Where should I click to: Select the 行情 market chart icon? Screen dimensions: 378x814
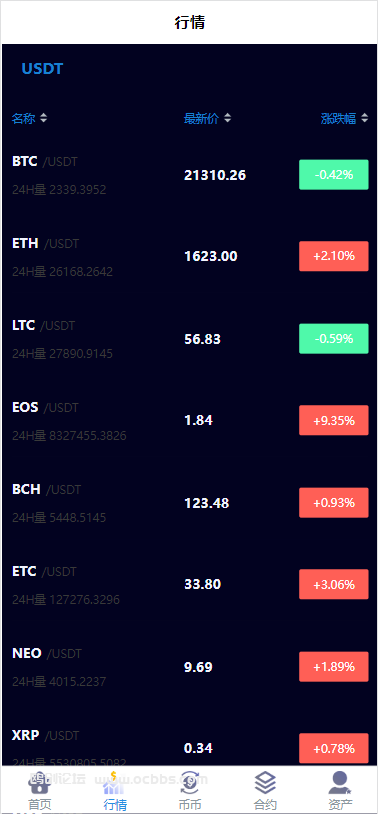click(115, 783)
